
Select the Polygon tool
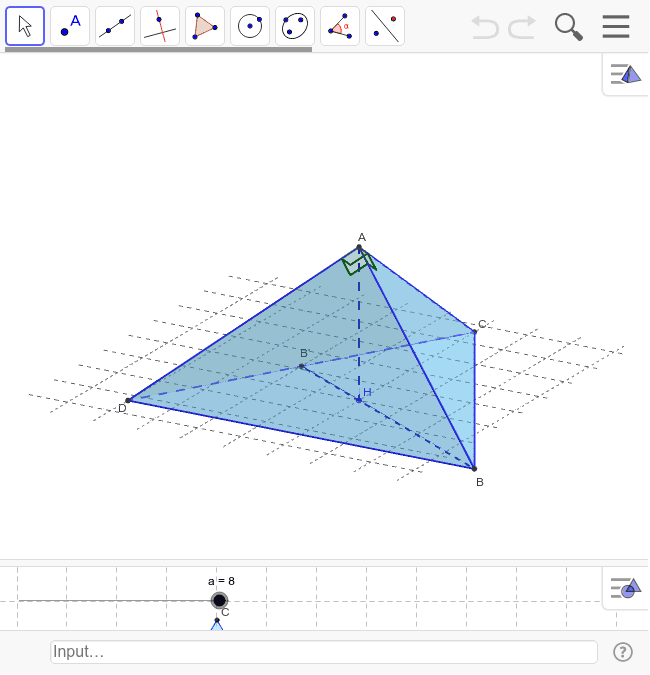click(205, 26)
